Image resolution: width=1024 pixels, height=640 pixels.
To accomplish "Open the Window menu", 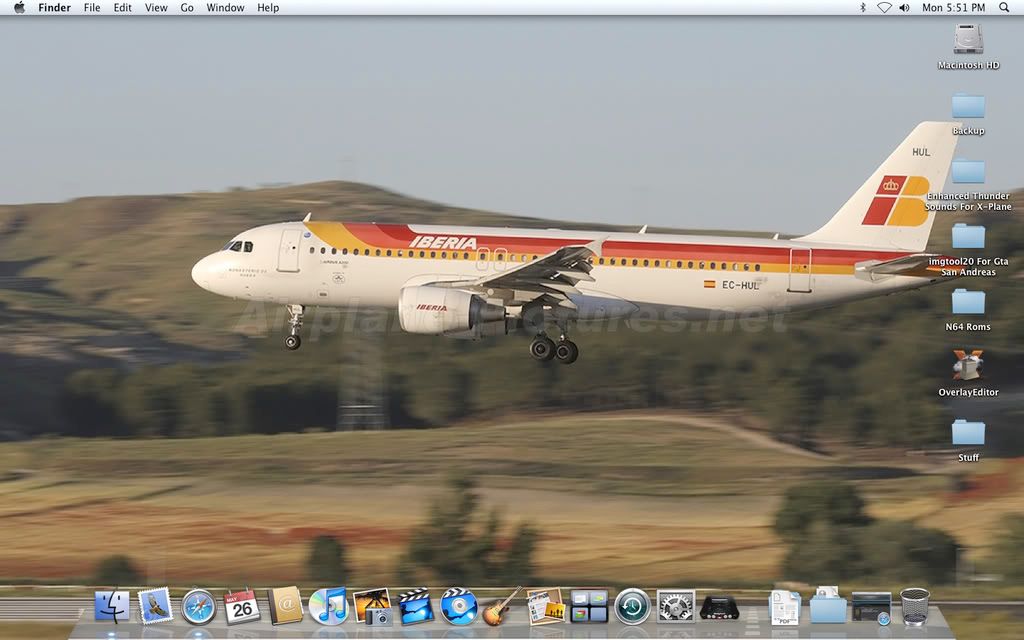I will coord(225,7).
